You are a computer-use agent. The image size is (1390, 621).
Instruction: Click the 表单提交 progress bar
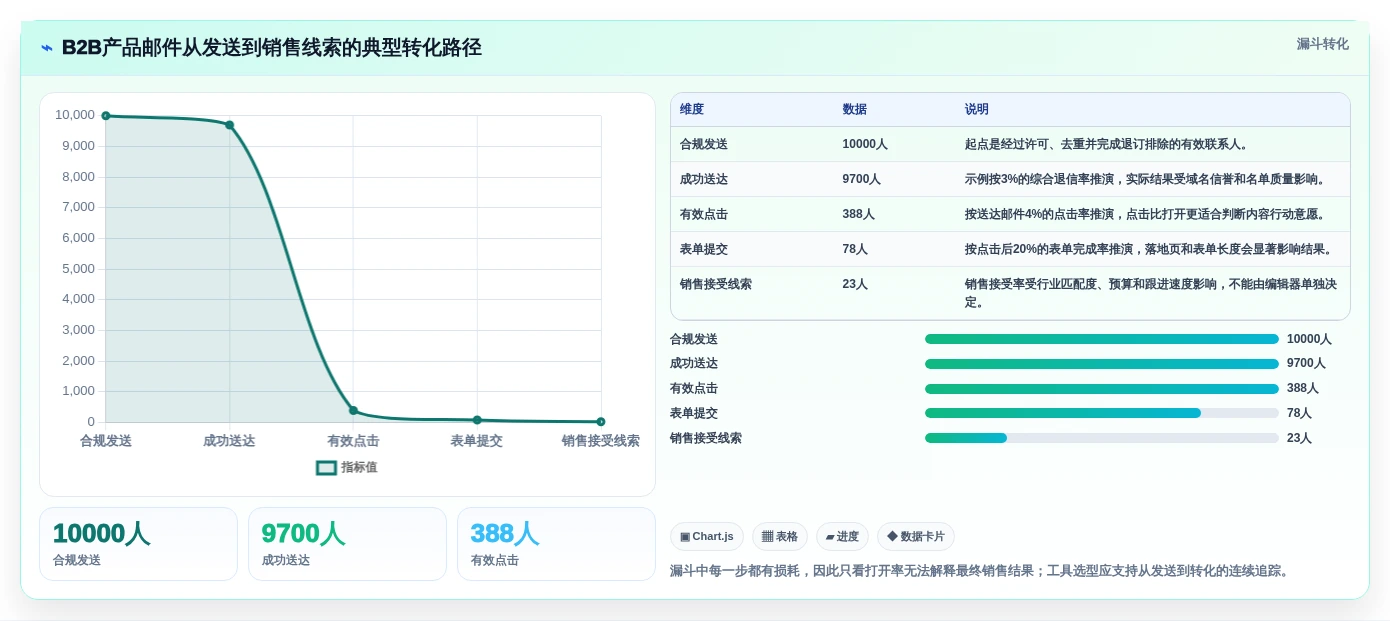(x=1102, y=413)
